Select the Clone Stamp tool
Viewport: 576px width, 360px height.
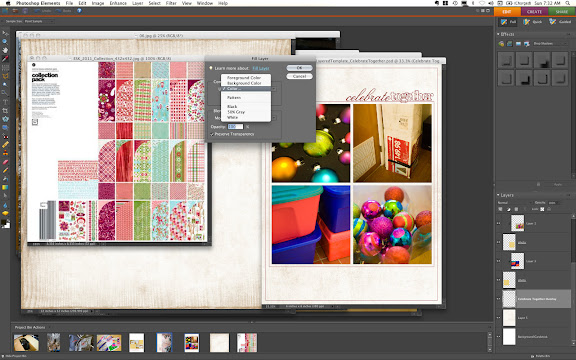click(6, 153)
